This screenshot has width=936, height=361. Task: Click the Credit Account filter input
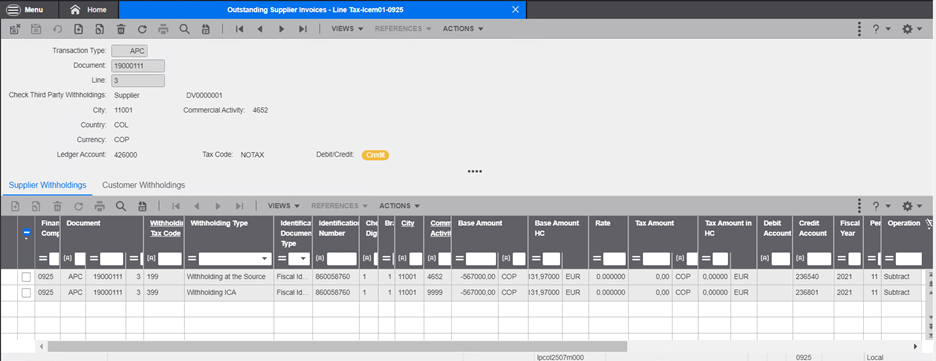[x=820, y=259]
